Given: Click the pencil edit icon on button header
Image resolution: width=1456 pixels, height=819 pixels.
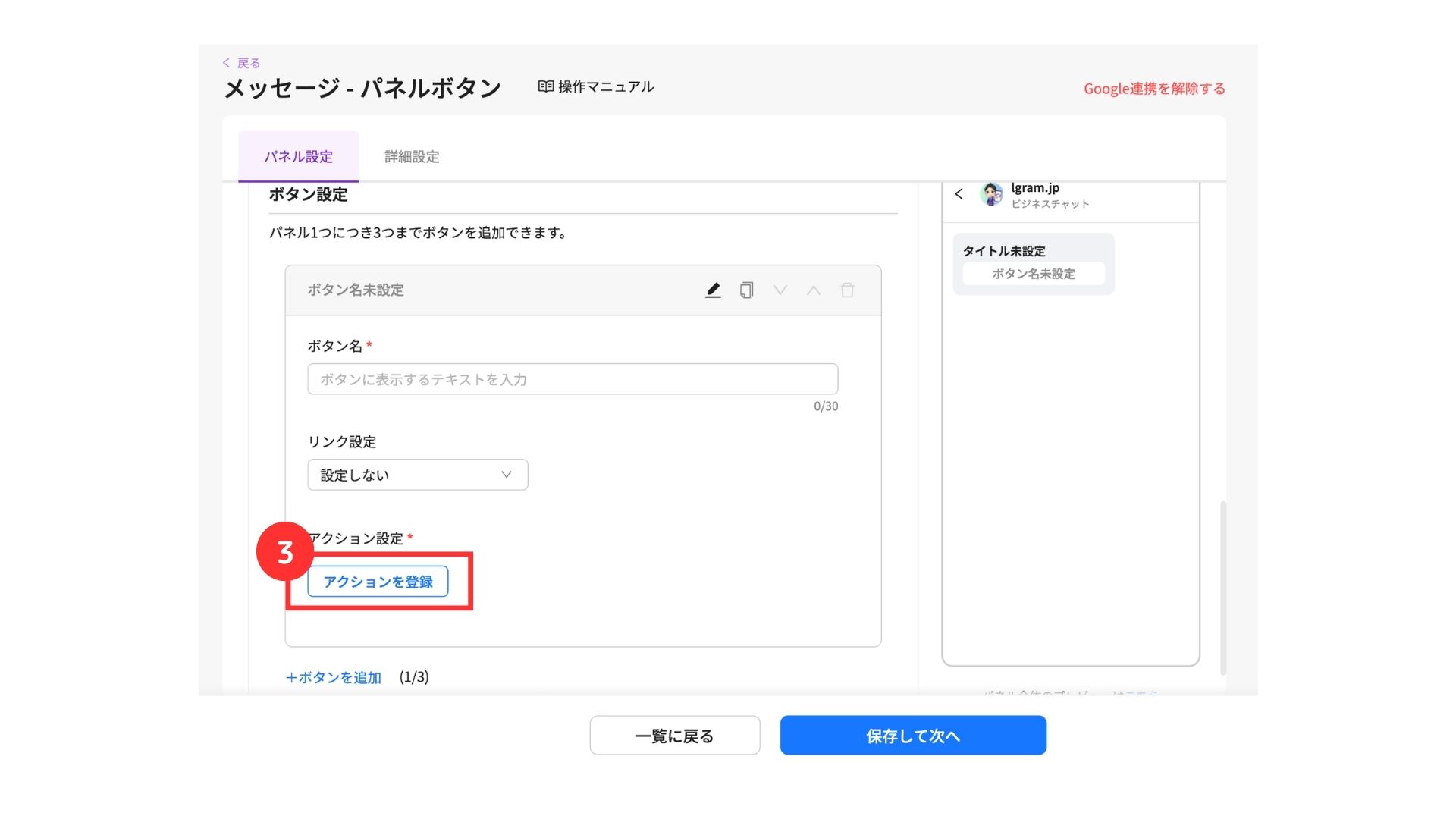Looking at the screenshot, I should (713, 290).
